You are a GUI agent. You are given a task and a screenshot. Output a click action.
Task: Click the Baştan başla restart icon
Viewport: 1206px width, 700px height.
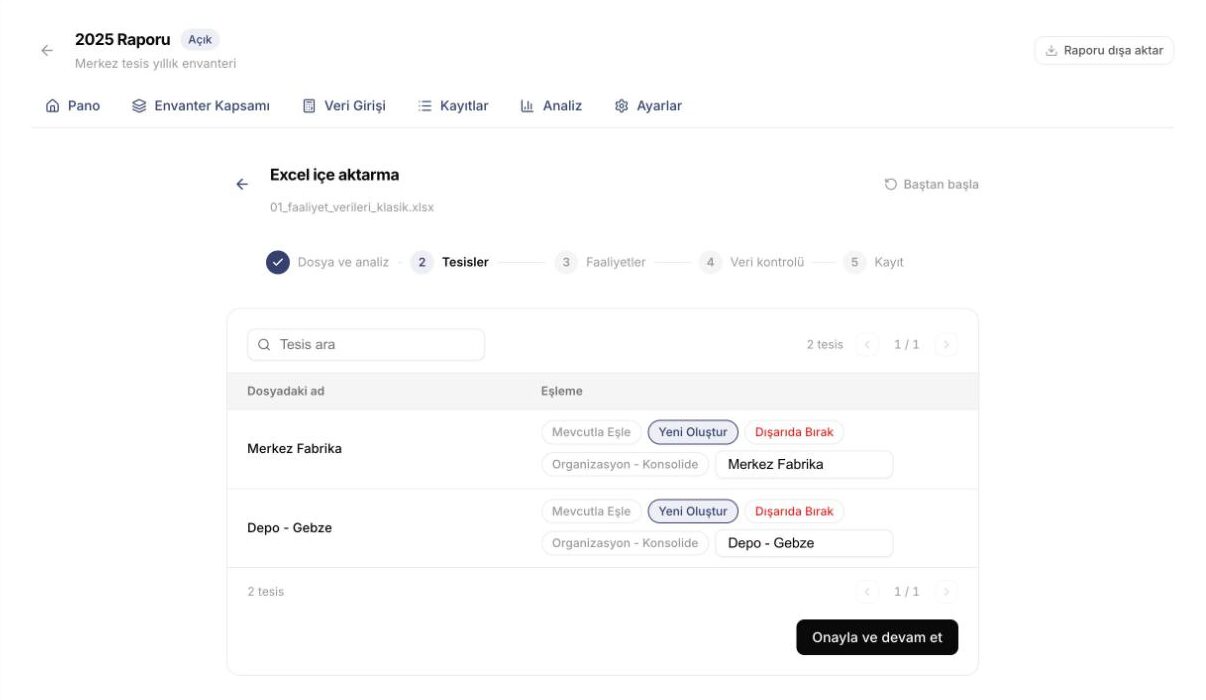(x=891, y=184)
